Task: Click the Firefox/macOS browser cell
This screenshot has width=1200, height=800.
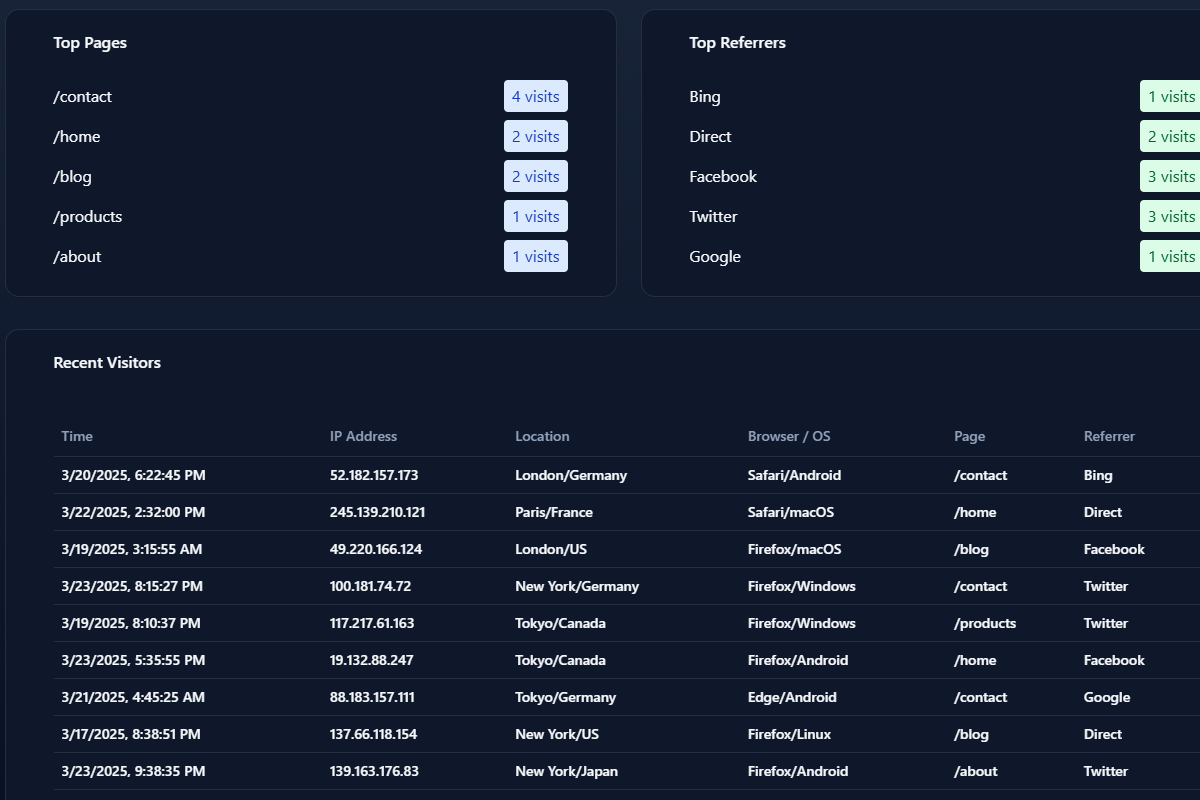Action: tap(794, 549)
